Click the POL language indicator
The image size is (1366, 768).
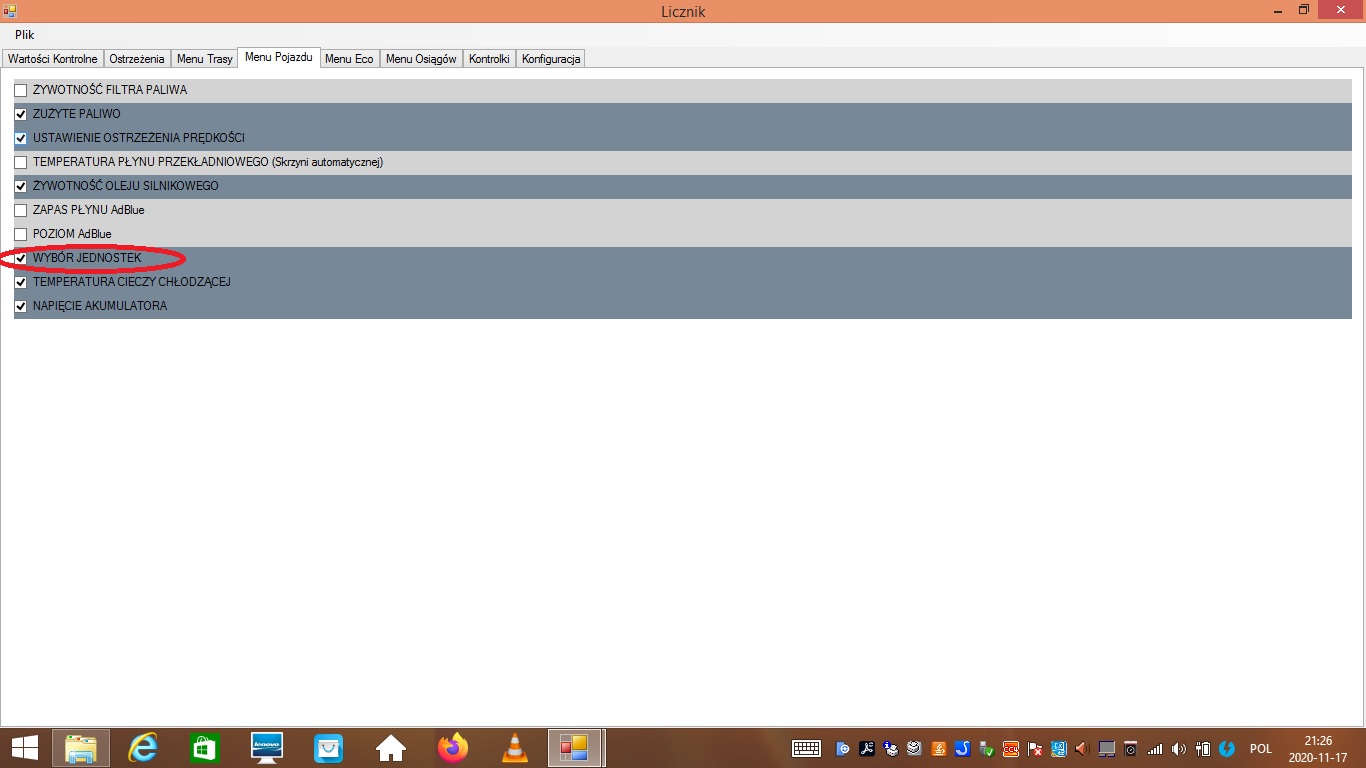tap(1260, 748)
